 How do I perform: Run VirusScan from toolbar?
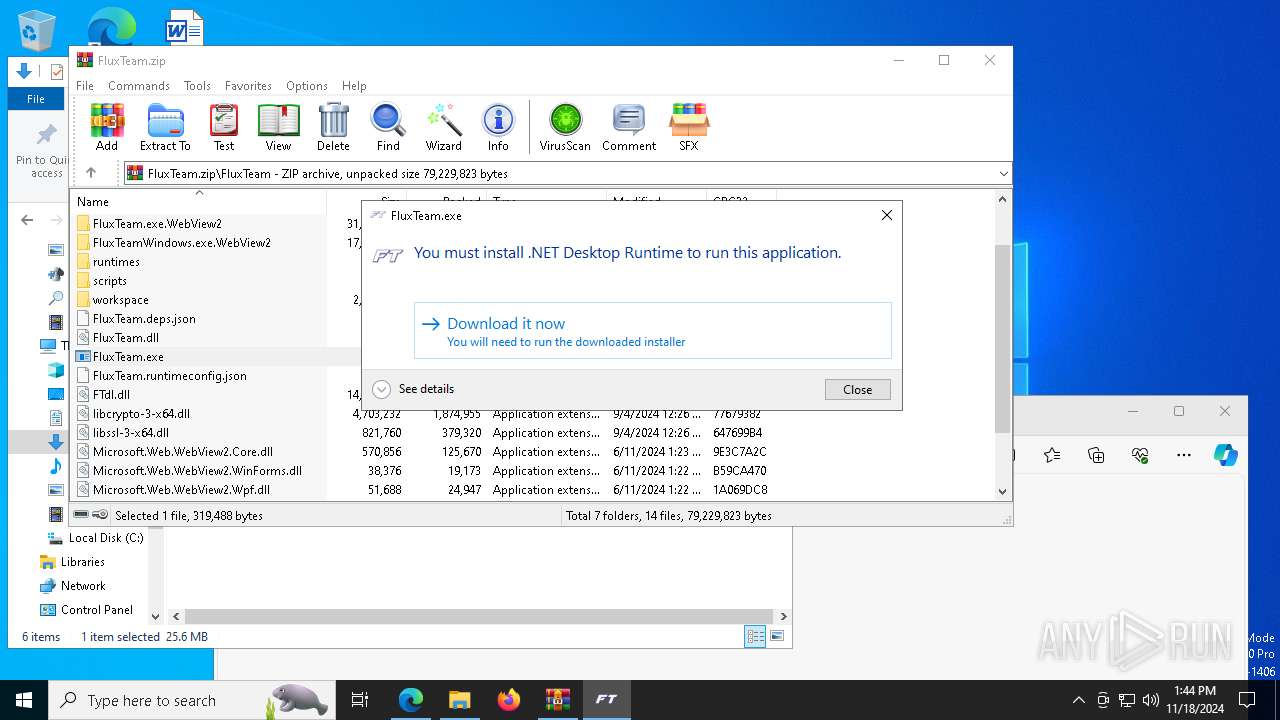(565, 127)
